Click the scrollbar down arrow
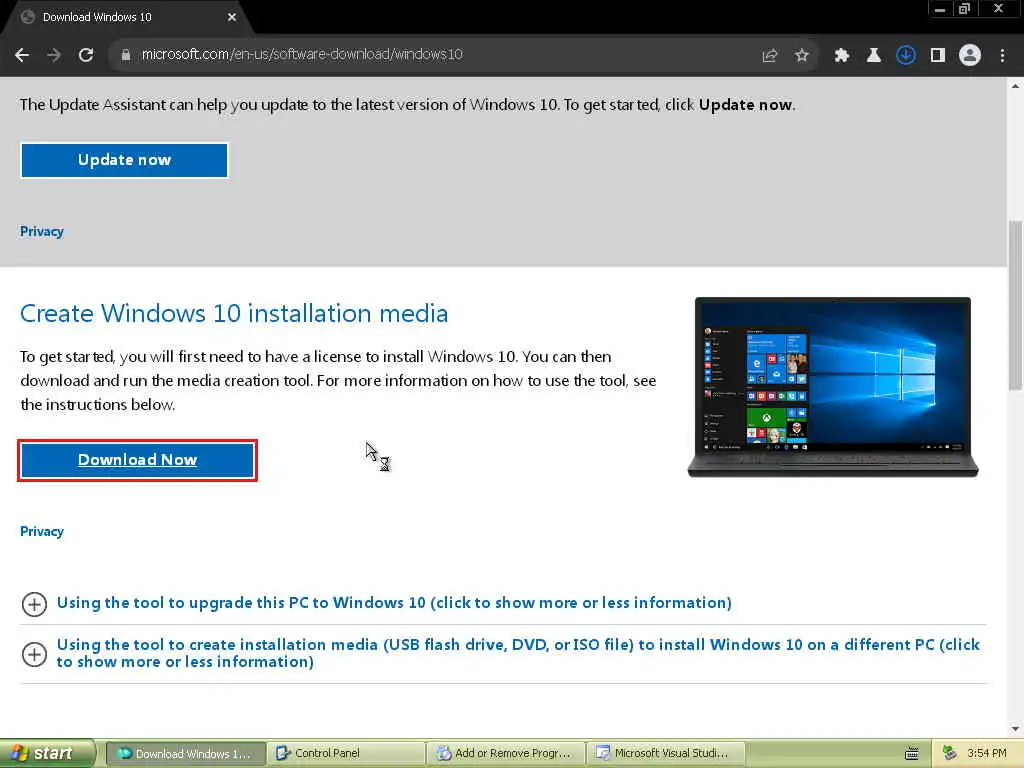 click(1015, 729)
